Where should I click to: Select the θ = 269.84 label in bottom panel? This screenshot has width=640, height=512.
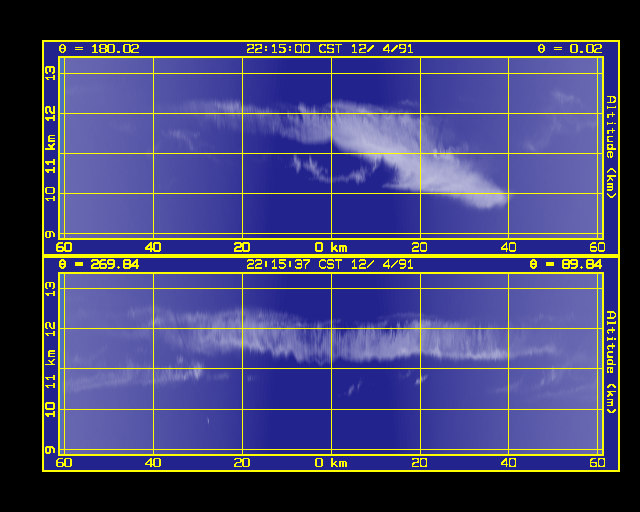pos(99,265)
